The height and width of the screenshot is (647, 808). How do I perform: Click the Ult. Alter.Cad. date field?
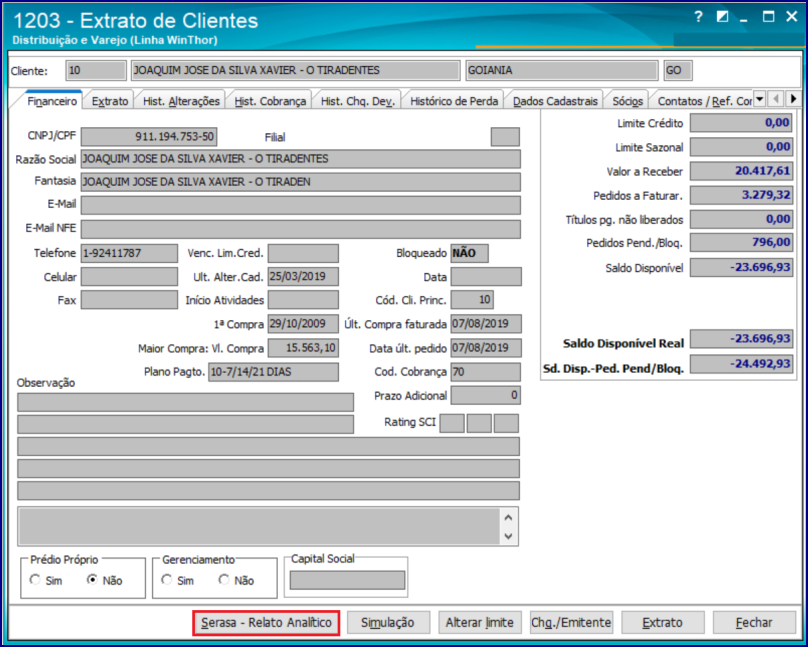coord(303,277)
